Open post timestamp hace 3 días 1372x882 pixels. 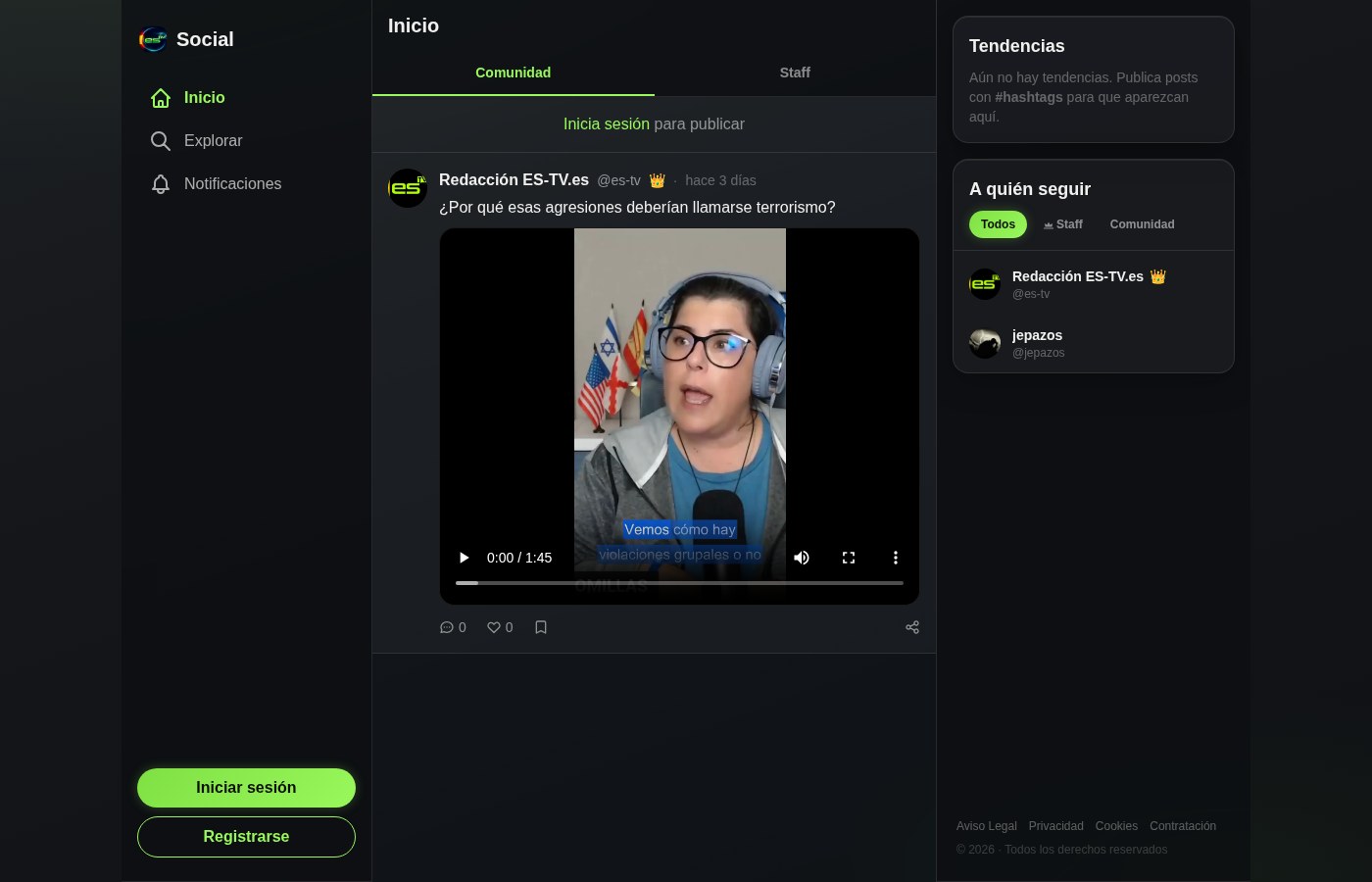(720, 180)
